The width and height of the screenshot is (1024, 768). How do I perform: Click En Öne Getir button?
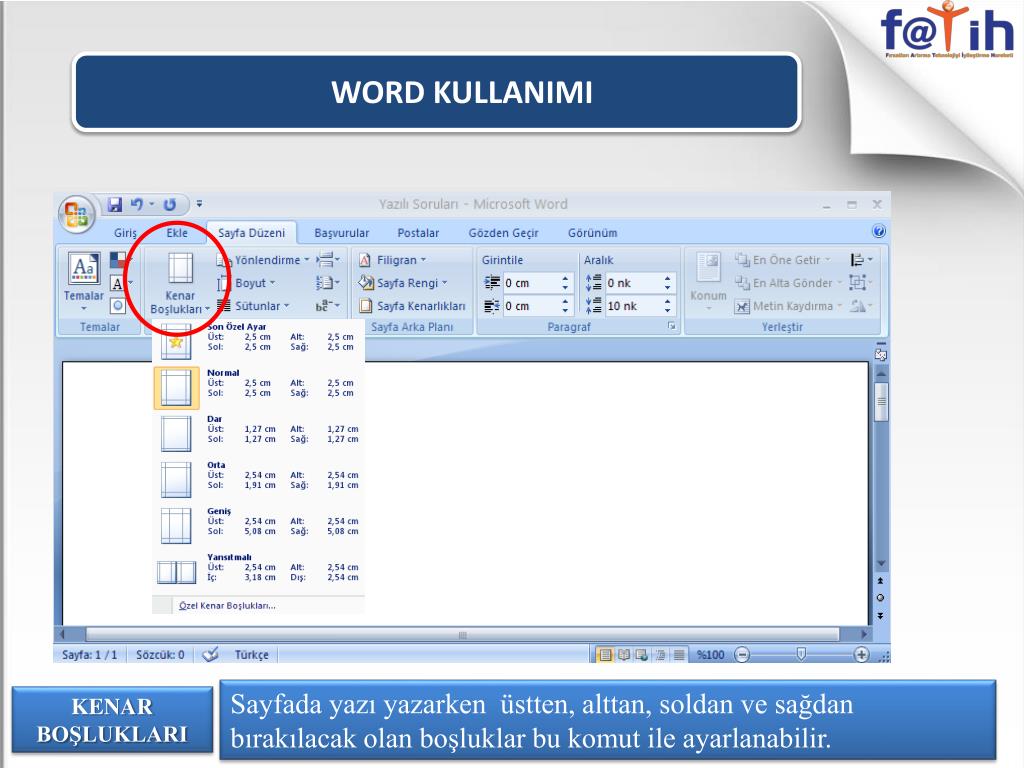pos(783,260)
